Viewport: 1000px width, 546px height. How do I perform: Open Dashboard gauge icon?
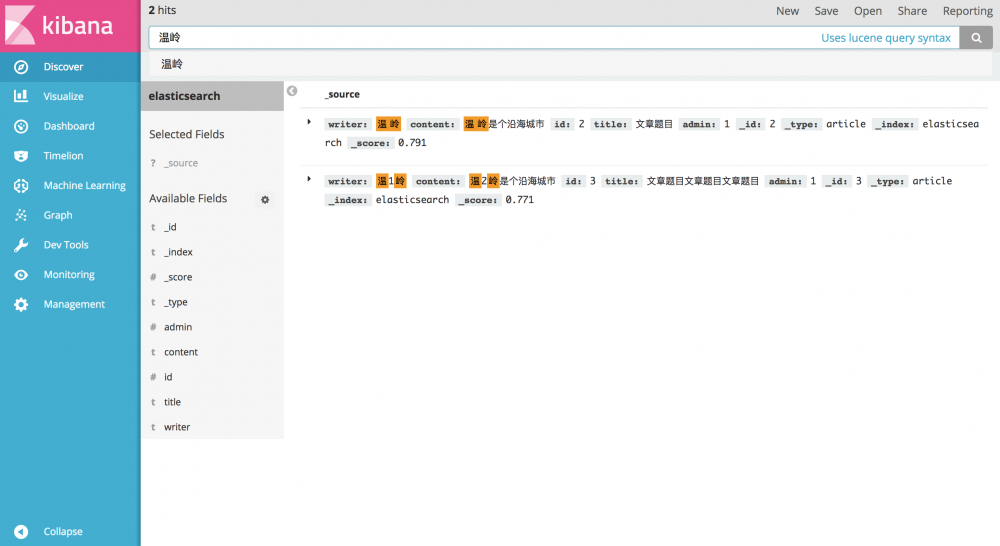(x=21, y=126)
